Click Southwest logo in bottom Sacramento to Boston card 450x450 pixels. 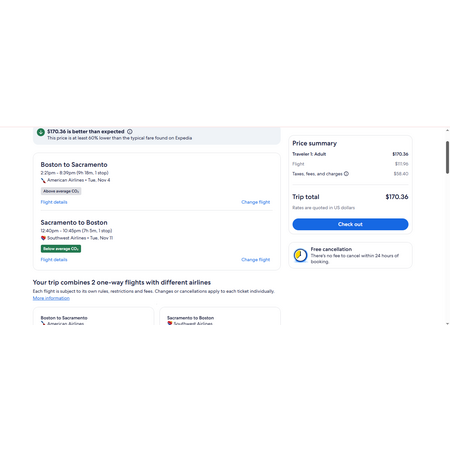pos(170,323)
